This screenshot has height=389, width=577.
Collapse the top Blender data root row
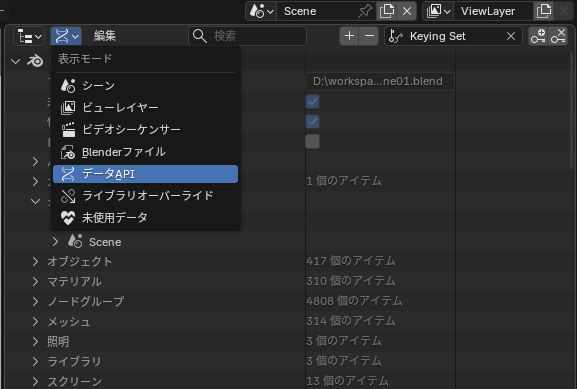click(15, 61)
